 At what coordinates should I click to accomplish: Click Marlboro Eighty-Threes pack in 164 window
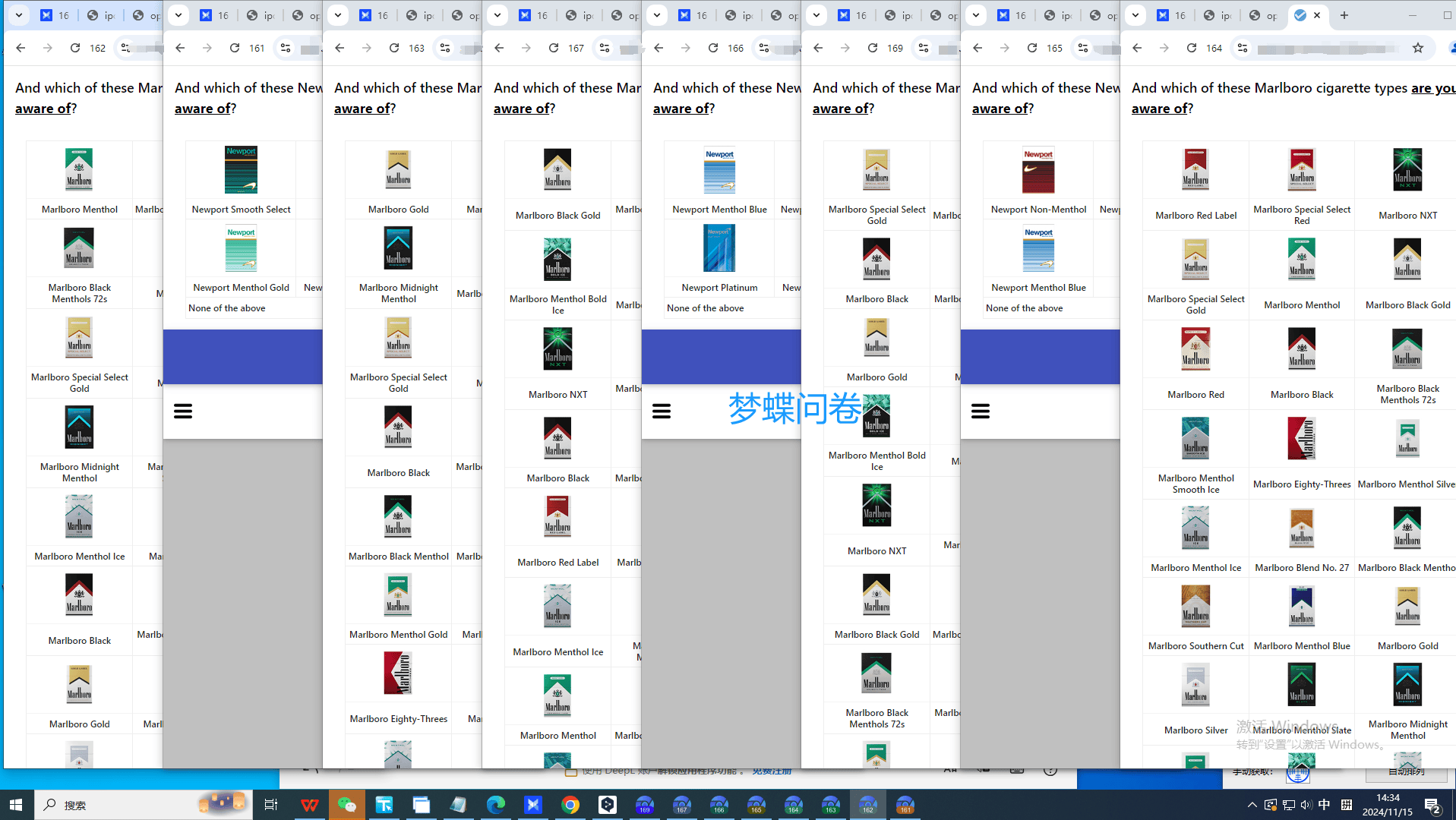pyautogui.click(x=1302, y=439)
